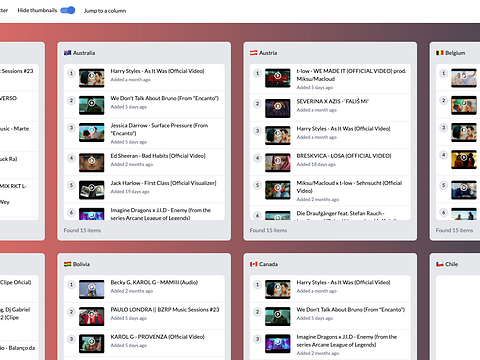Play PAULO LONDRA BZRP Music Sessions thumbnail
The image size is (480, 360).
[92, 317]
